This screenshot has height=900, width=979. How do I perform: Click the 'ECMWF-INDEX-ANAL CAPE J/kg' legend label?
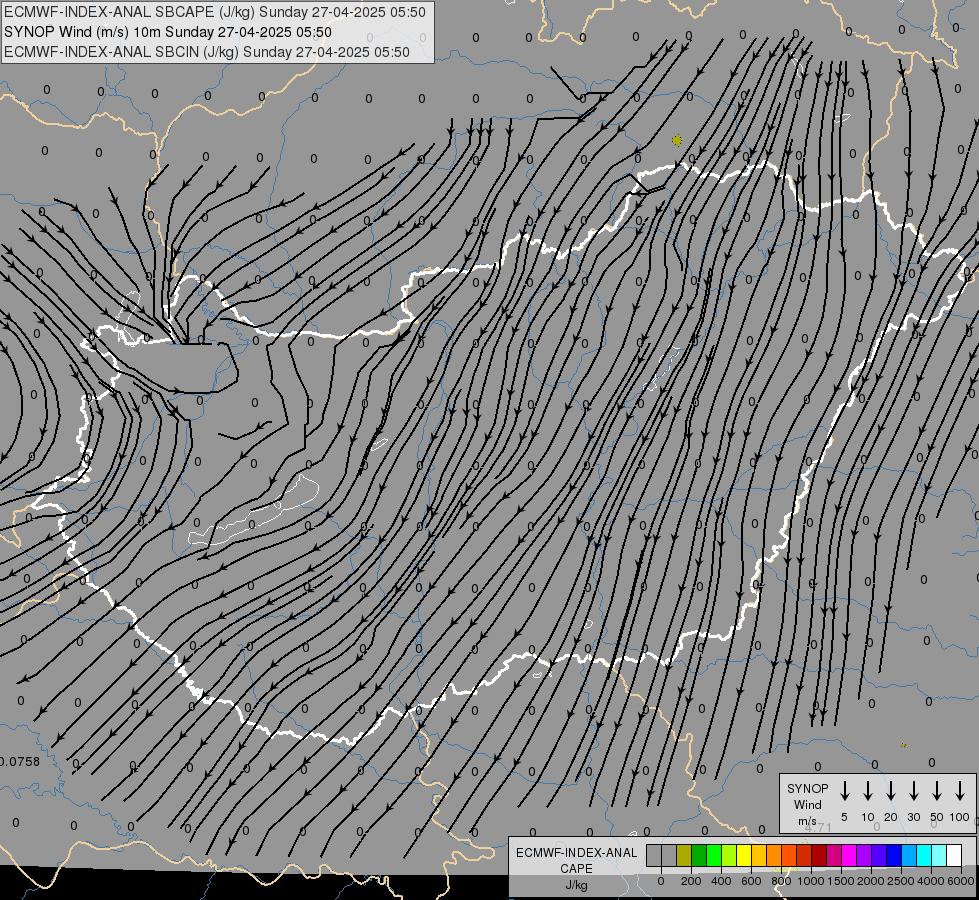click(x=576, y=869)
